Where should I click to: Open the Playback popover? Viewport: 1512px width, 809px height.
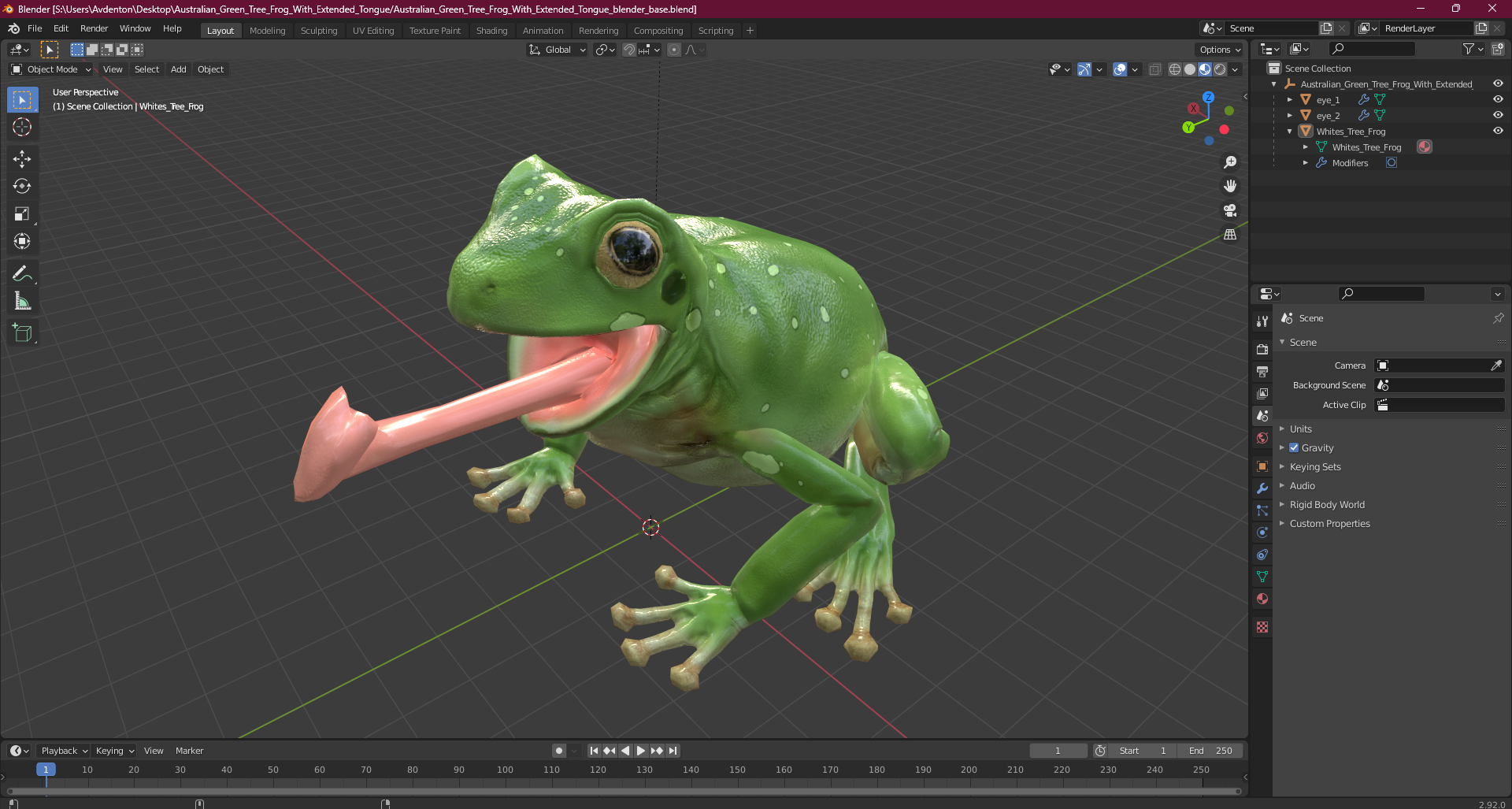tap(64, 751)
